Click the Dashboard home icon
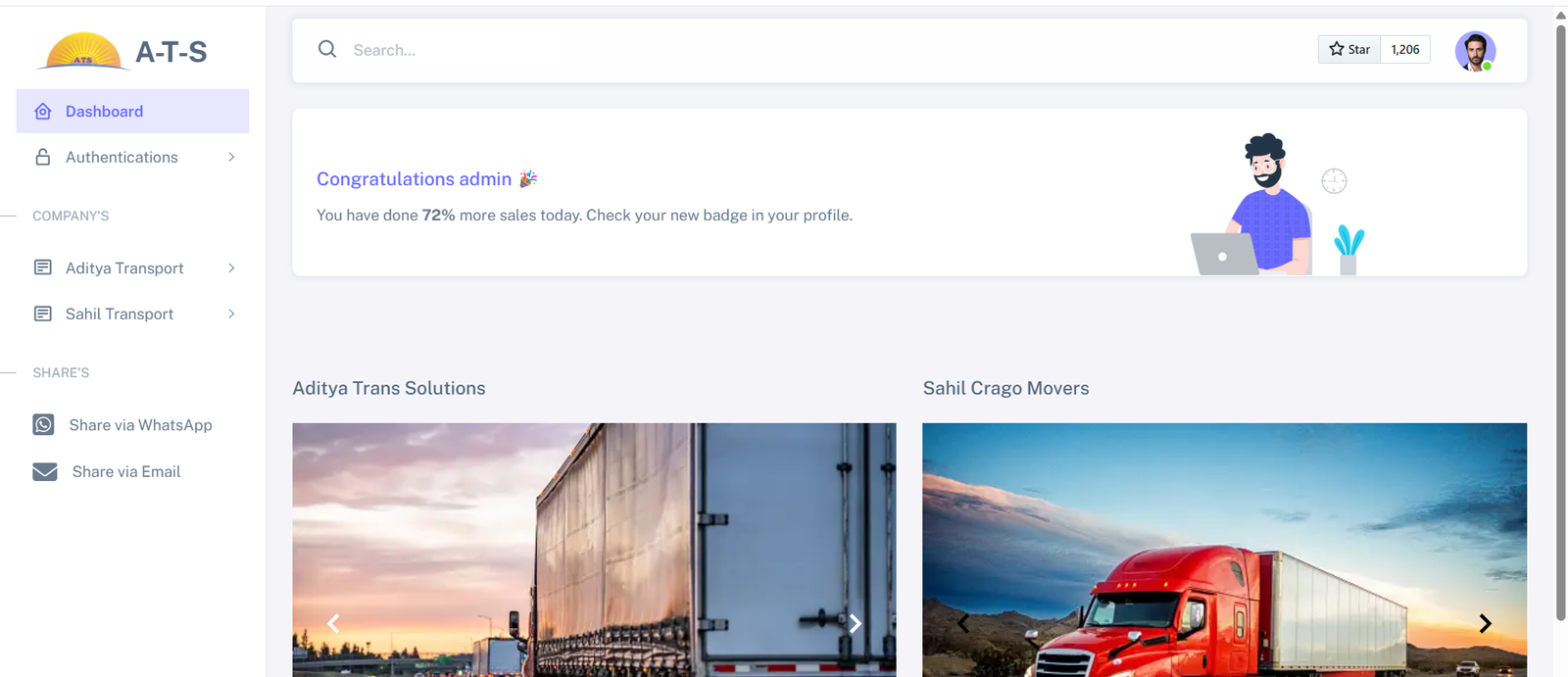Image resolution: width=1568 pixels, height=677 pixels. click(x=43, y=112)
